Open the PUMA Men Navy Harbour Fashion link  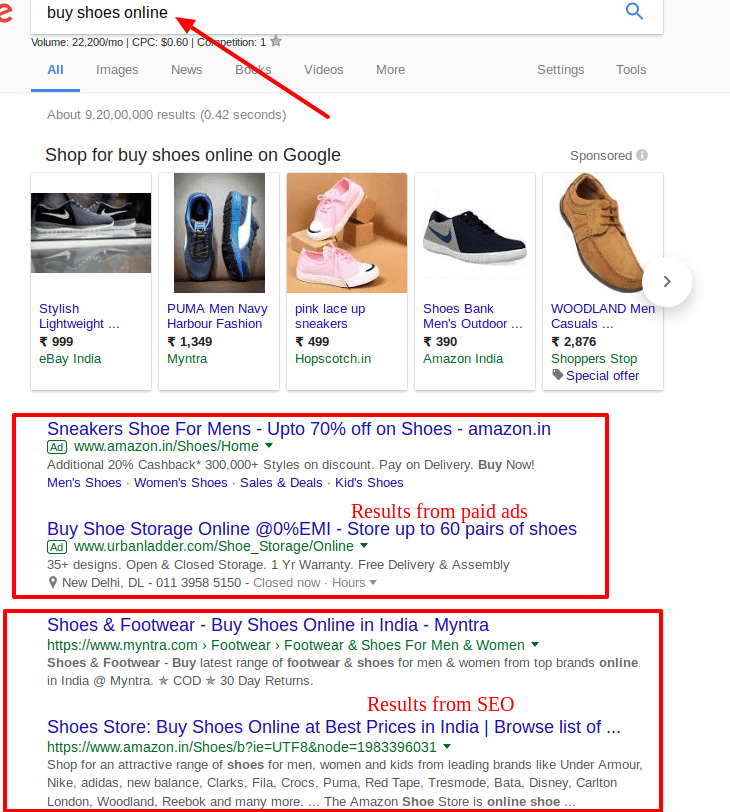(x=217, y=316)
